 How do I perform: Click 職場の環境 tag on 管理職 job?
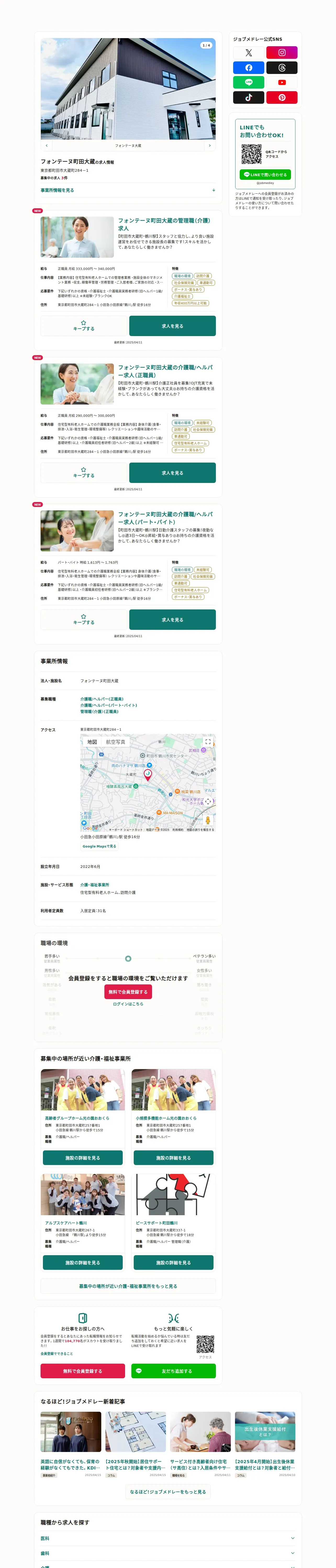(182, 276)
